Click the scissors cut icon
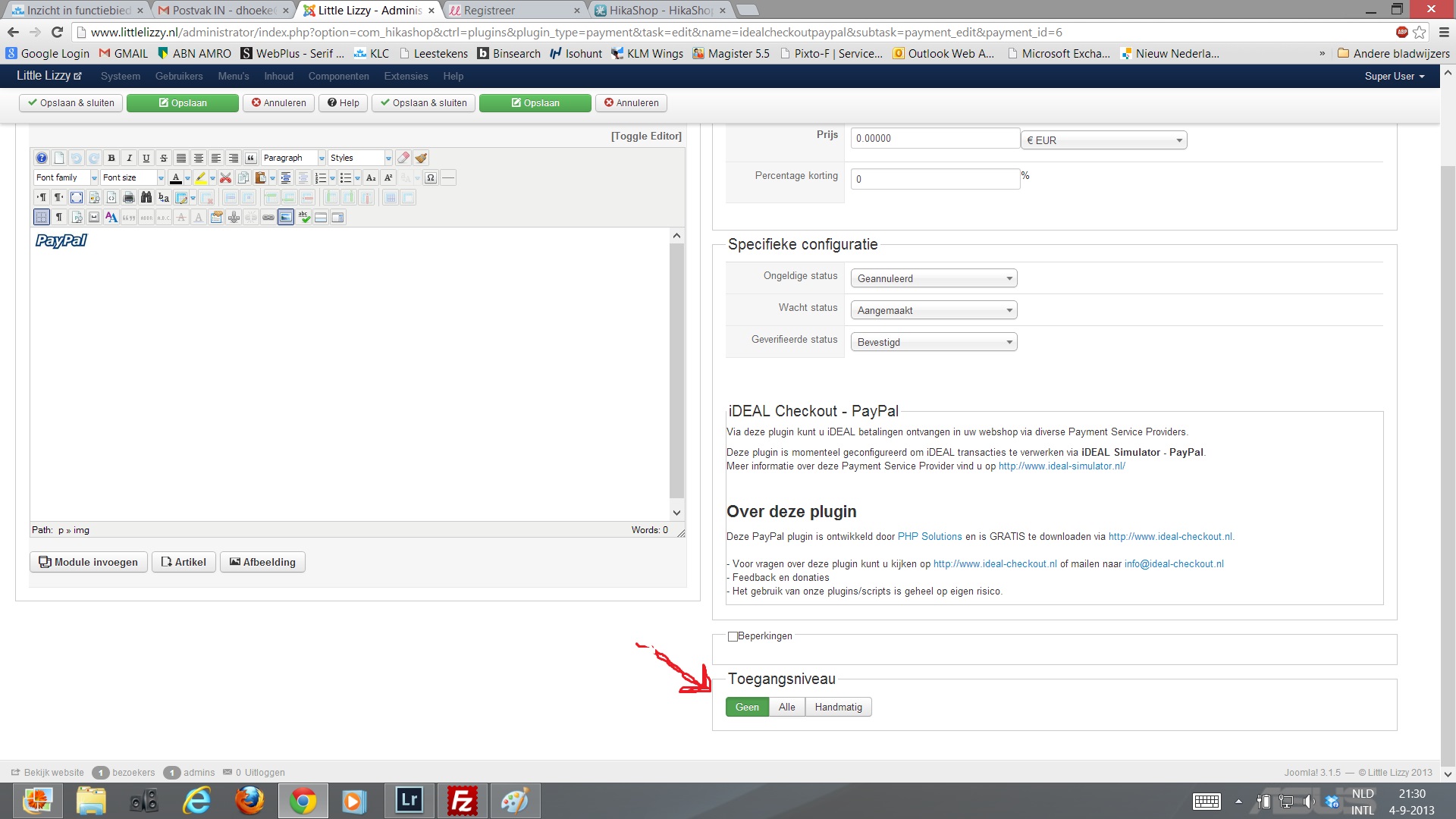The width and height of the screenshot is (1456, 819). pos(225,177)
